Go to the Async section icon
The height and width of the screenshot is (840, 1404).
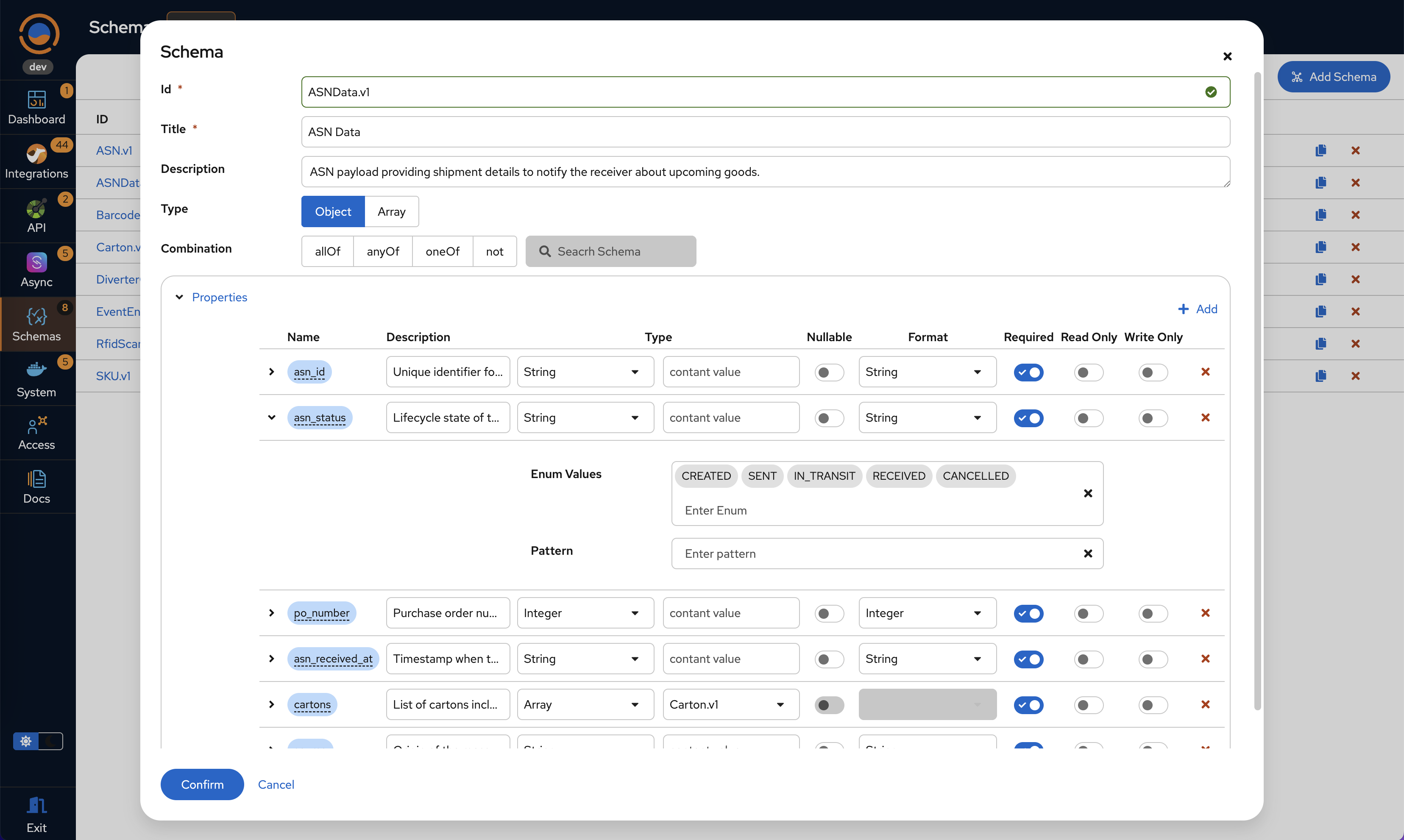(36, 263)
